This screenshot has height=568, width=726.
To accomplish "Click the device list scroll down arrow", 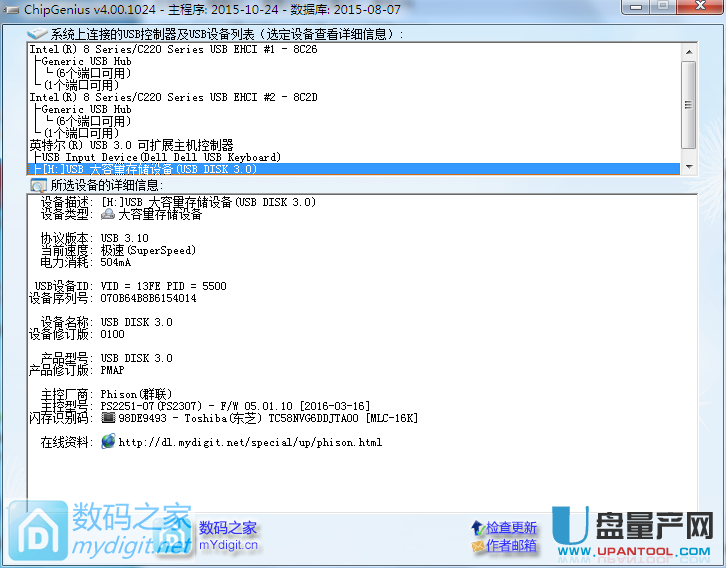I will [689, 167].
